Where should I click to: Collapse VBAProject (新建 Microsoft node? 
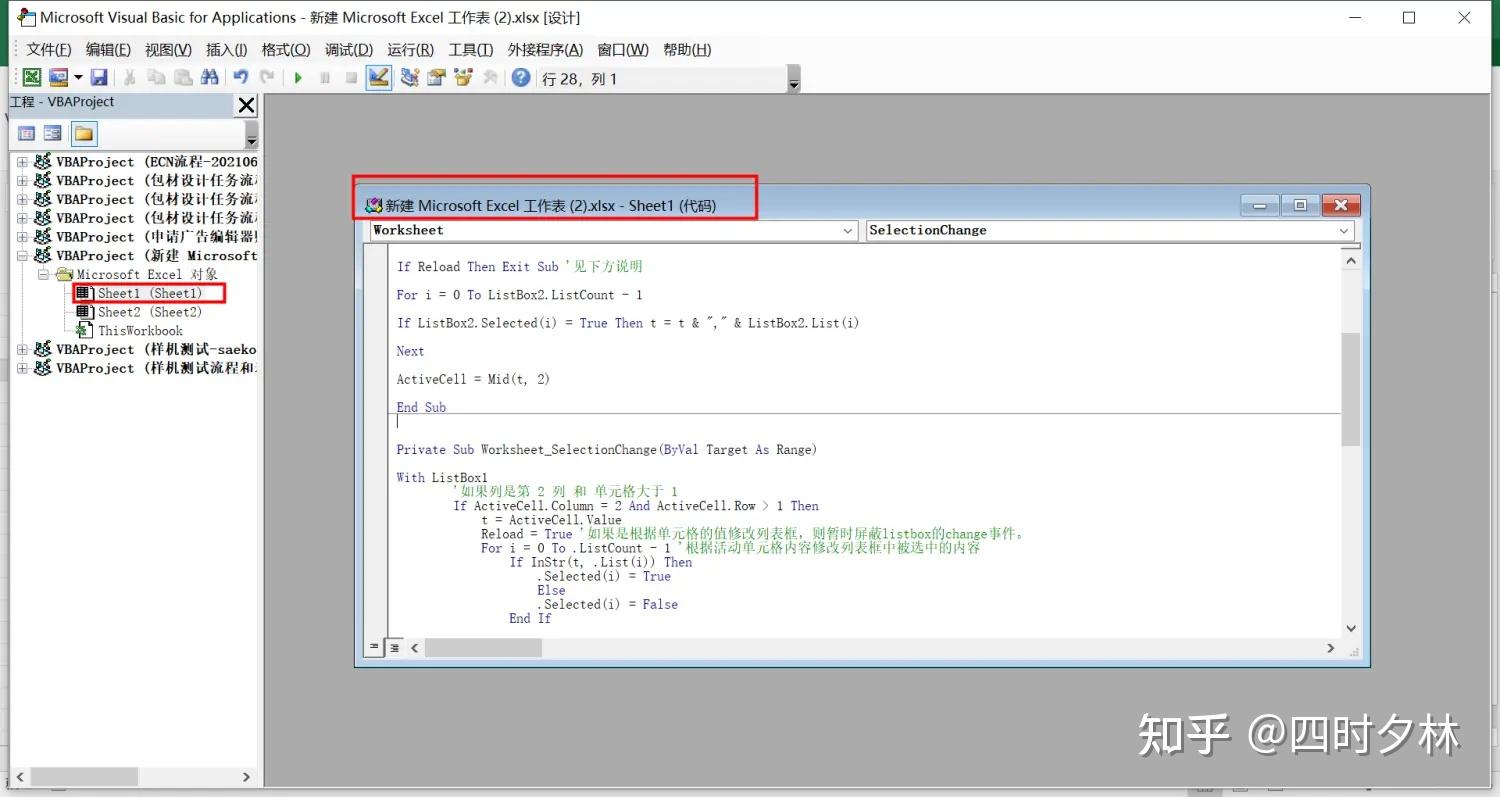[22, 256]
